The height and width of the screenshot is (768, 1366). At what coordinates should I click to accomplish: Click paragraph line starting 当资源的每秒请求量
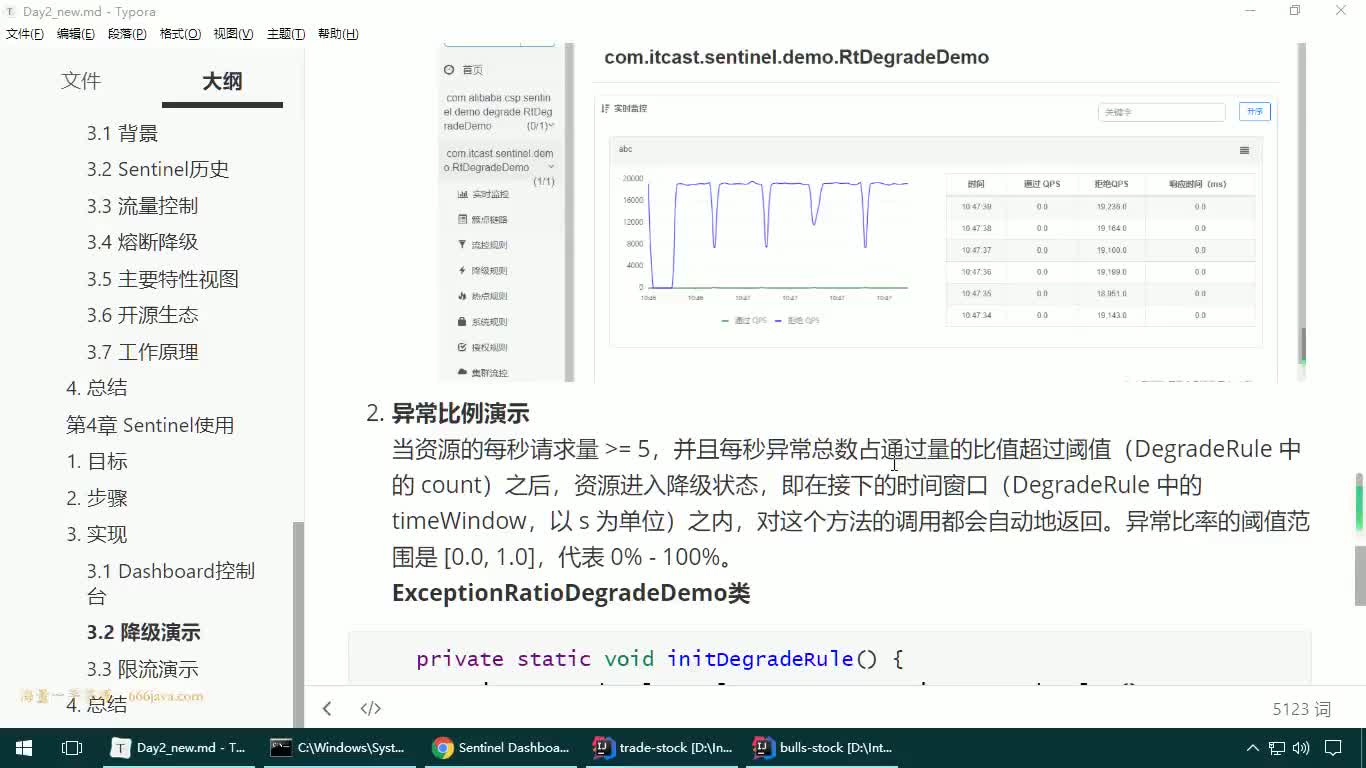point(846,449)
